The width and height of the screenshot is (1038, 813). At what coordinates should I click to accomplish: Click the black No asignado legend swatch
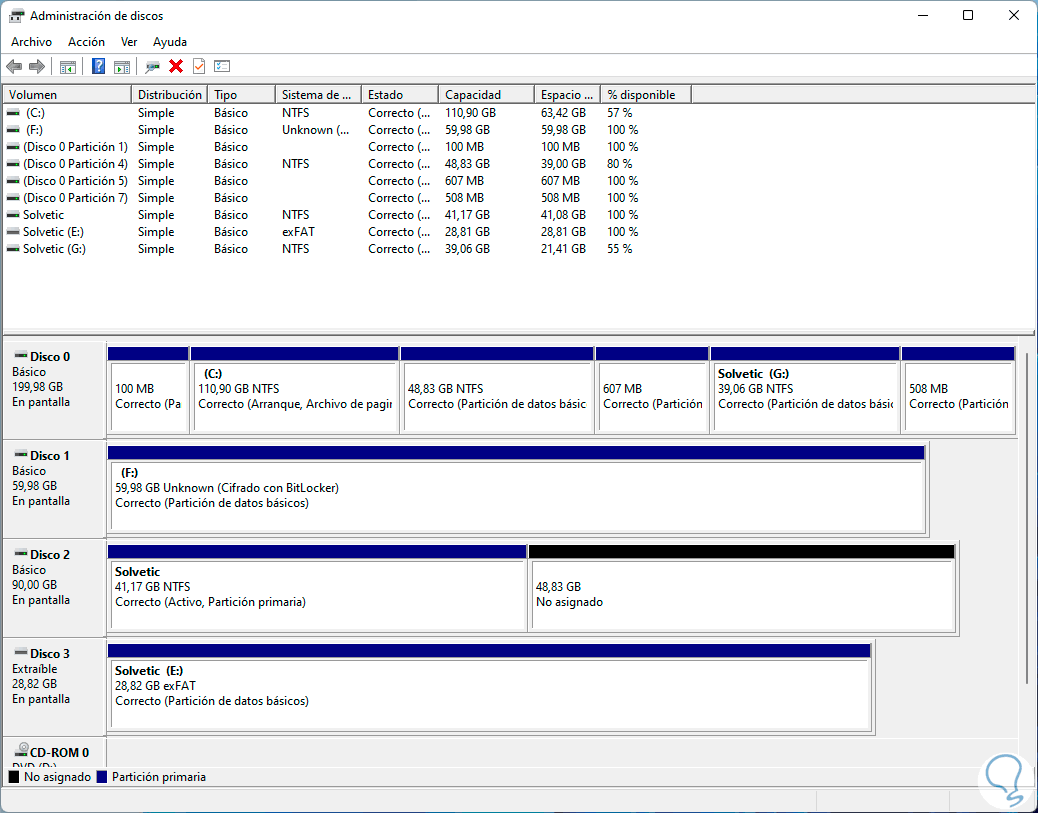[14, 777]
